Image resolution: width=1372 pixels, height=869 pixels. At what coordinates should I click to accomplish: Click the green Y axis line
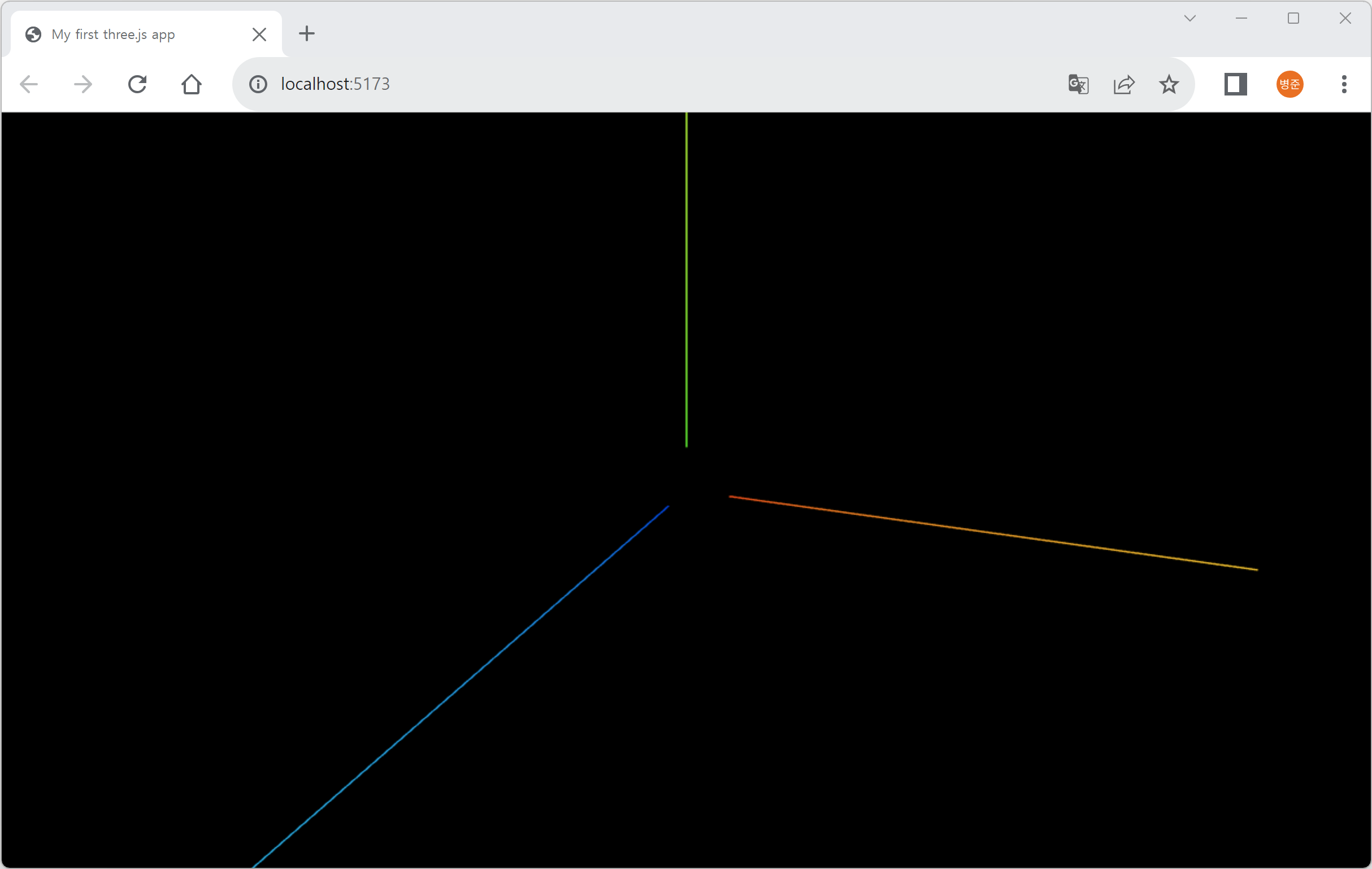(x=687, y=279)
